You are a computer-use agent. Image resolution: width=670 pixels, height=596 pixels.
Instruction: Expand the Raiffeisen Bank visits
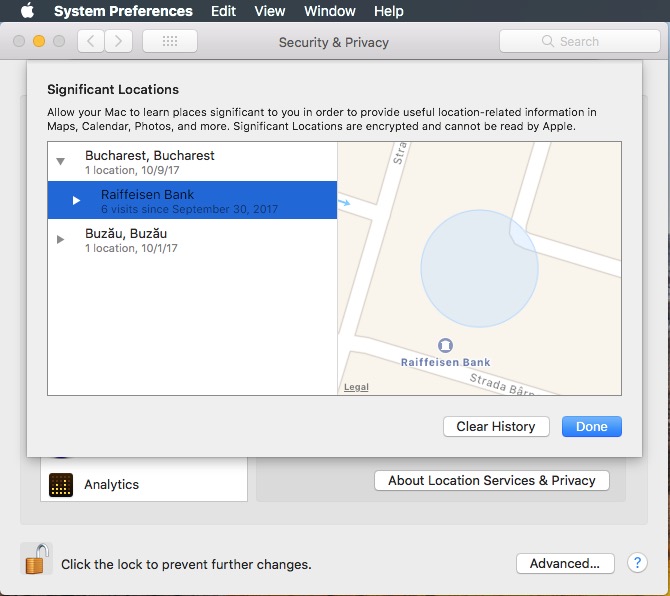pyautogui.click(x=76, y=200)
